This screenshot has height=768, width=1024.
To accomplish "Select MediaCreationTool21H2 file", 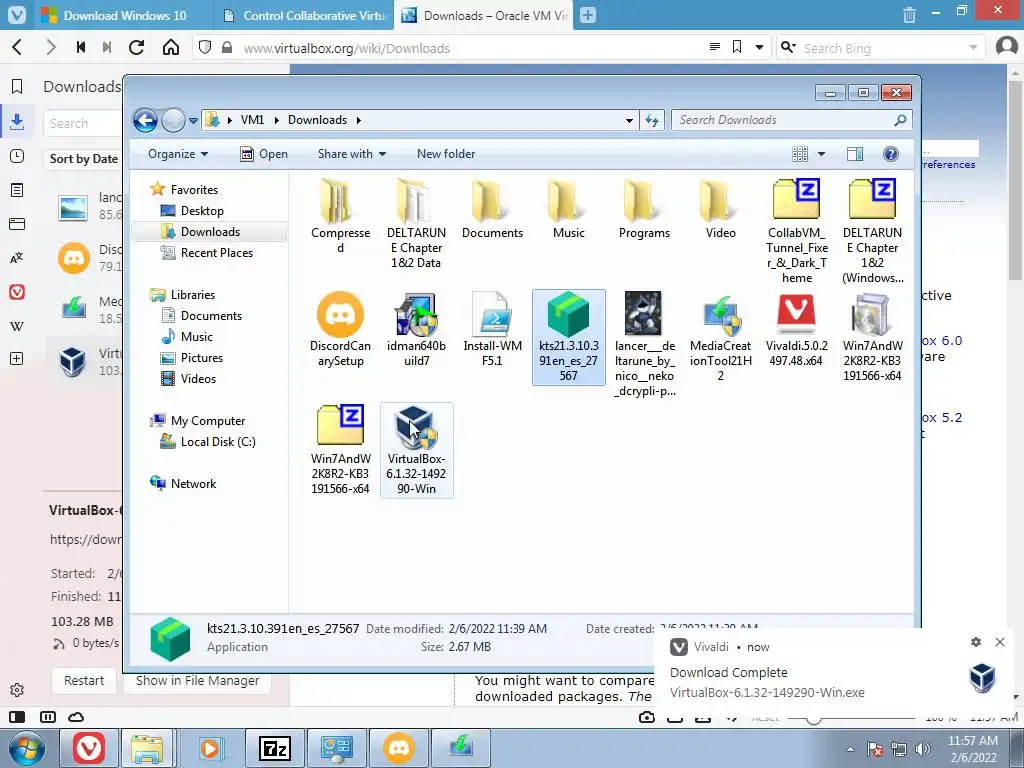I will (720, 336).
